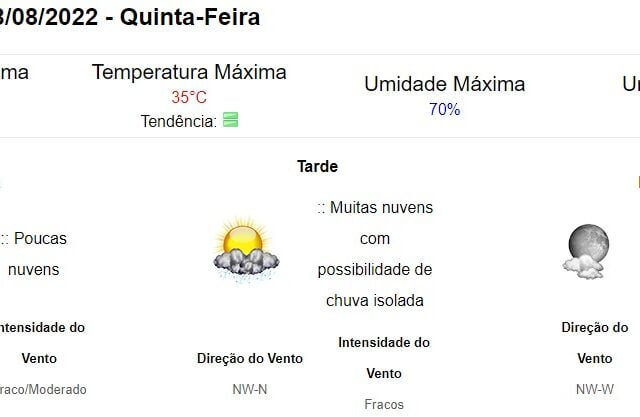
Task: Click the Fraco/Moderado wind intensity value
Action: tap(43, 389)
